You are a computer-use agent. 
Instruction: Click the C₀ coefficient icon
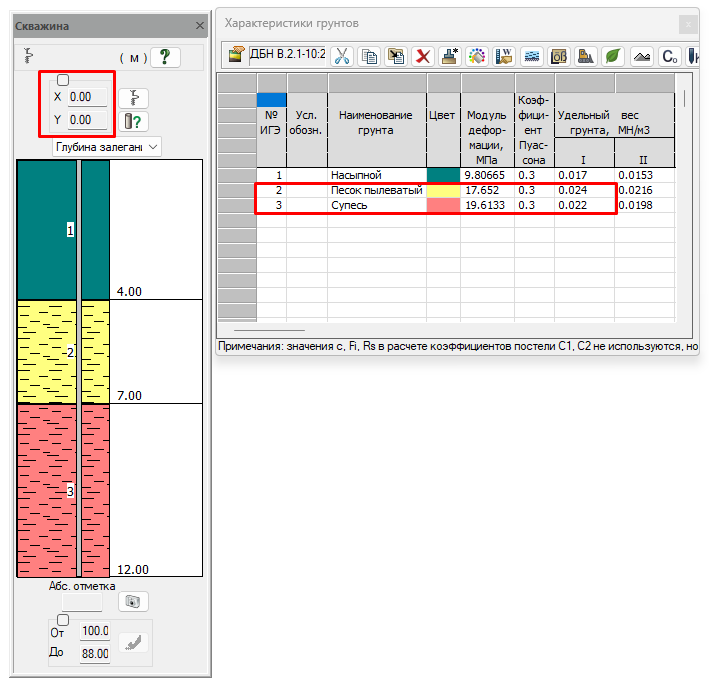(x=669, y=56)
